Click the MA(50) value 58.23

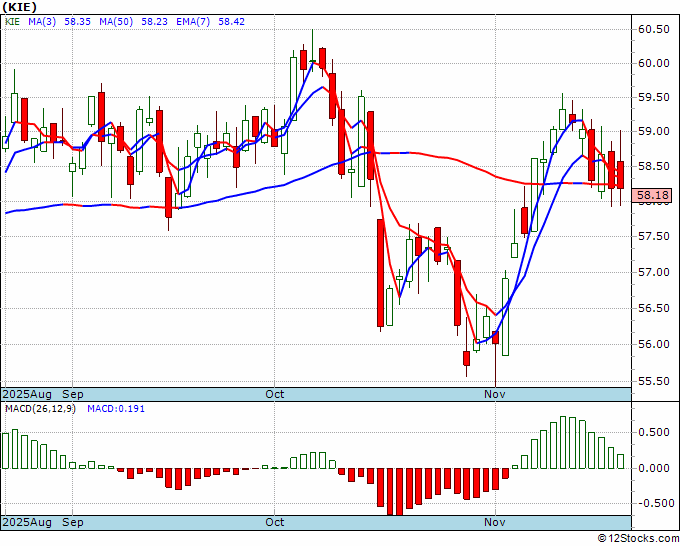click(154, 22)
